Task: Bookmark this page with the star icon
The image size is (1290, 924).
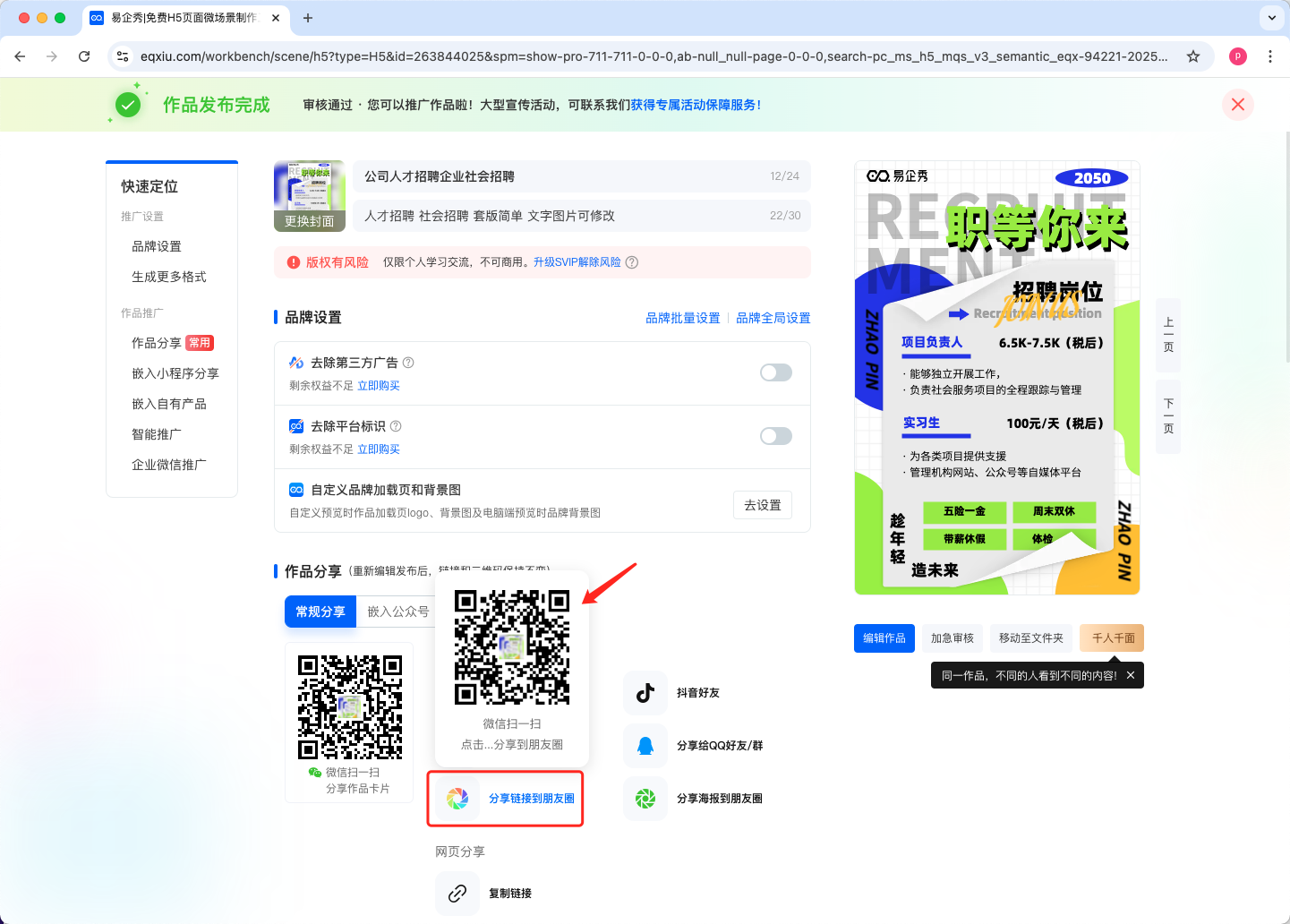Action: pos(1192,56)
